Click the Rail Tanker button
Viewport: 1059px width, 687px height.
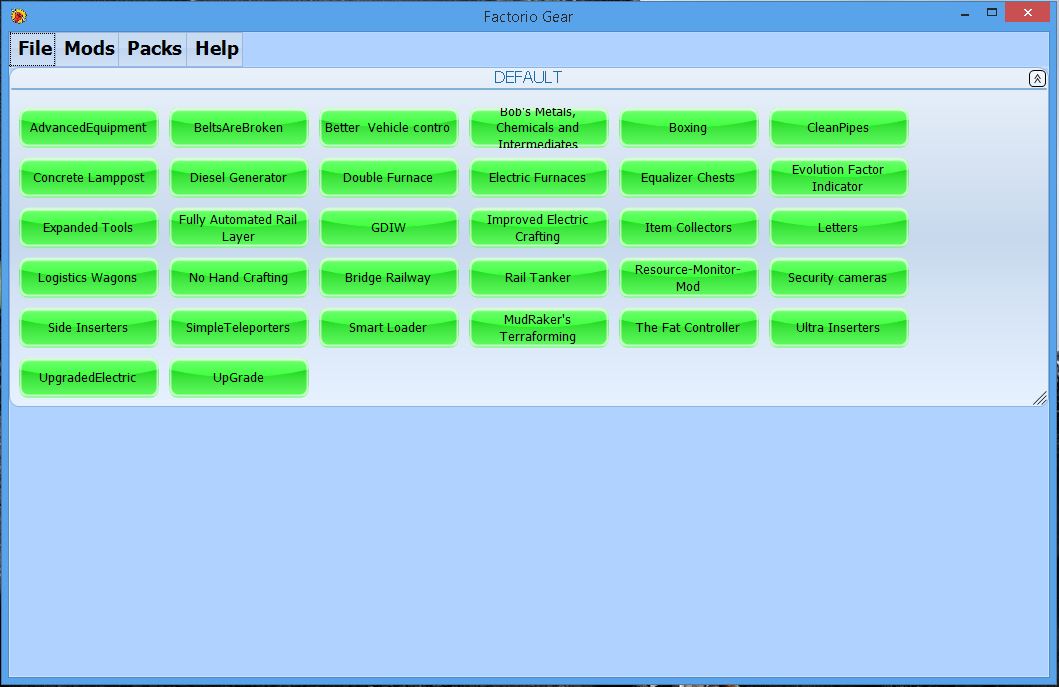[x=538, y=278]
